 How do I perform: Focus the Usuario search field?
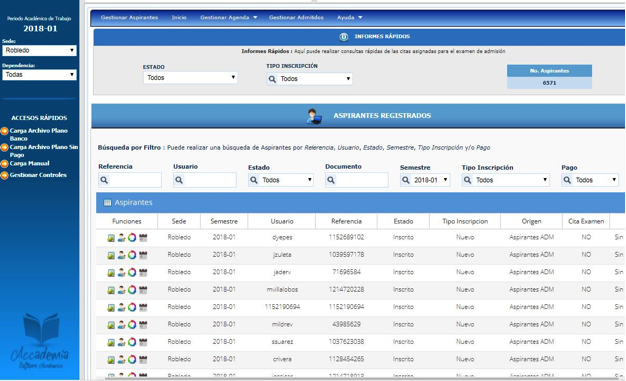(x=205, y=180)
